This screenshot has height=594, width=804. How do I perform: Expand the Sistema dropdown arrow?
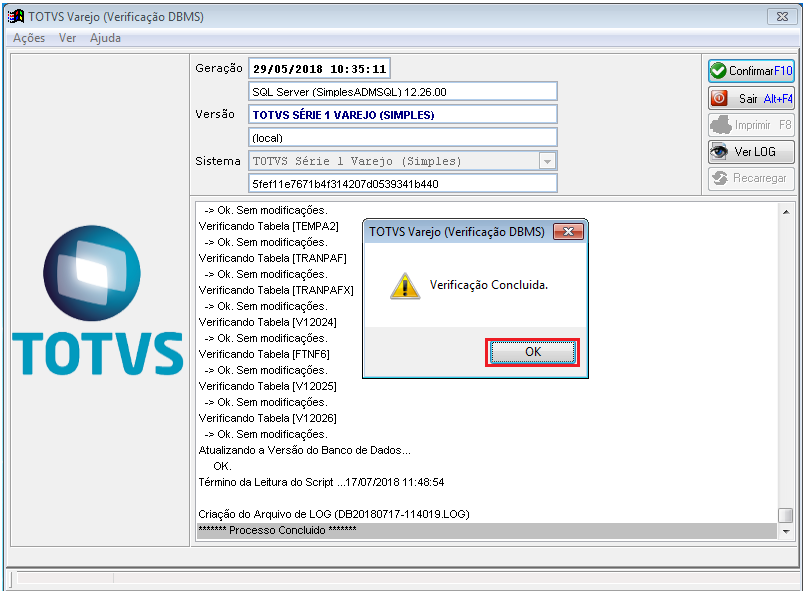click(547, 161)
